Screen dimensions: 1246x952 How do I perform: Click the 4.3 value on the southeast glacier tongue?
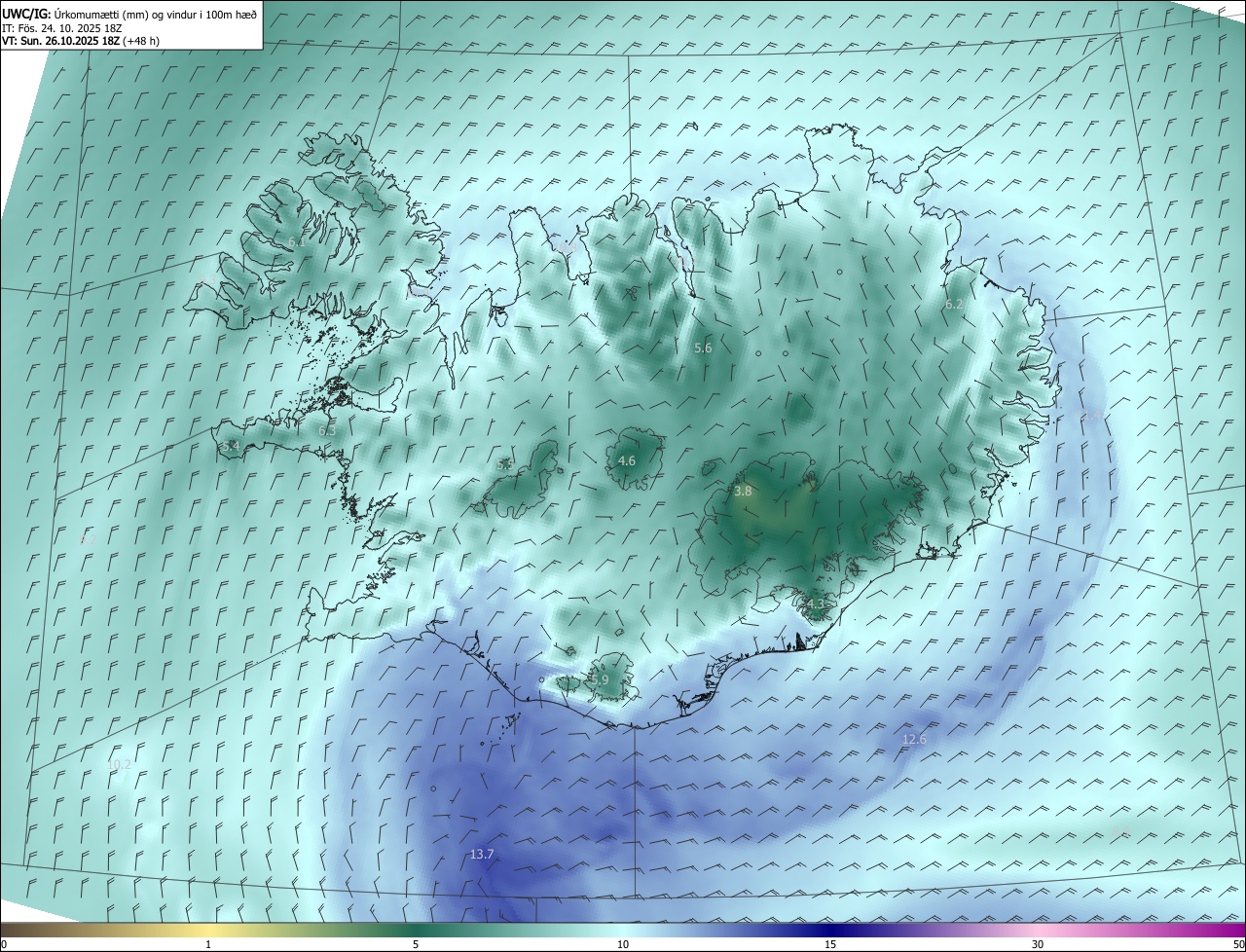[x=815, y=604]
